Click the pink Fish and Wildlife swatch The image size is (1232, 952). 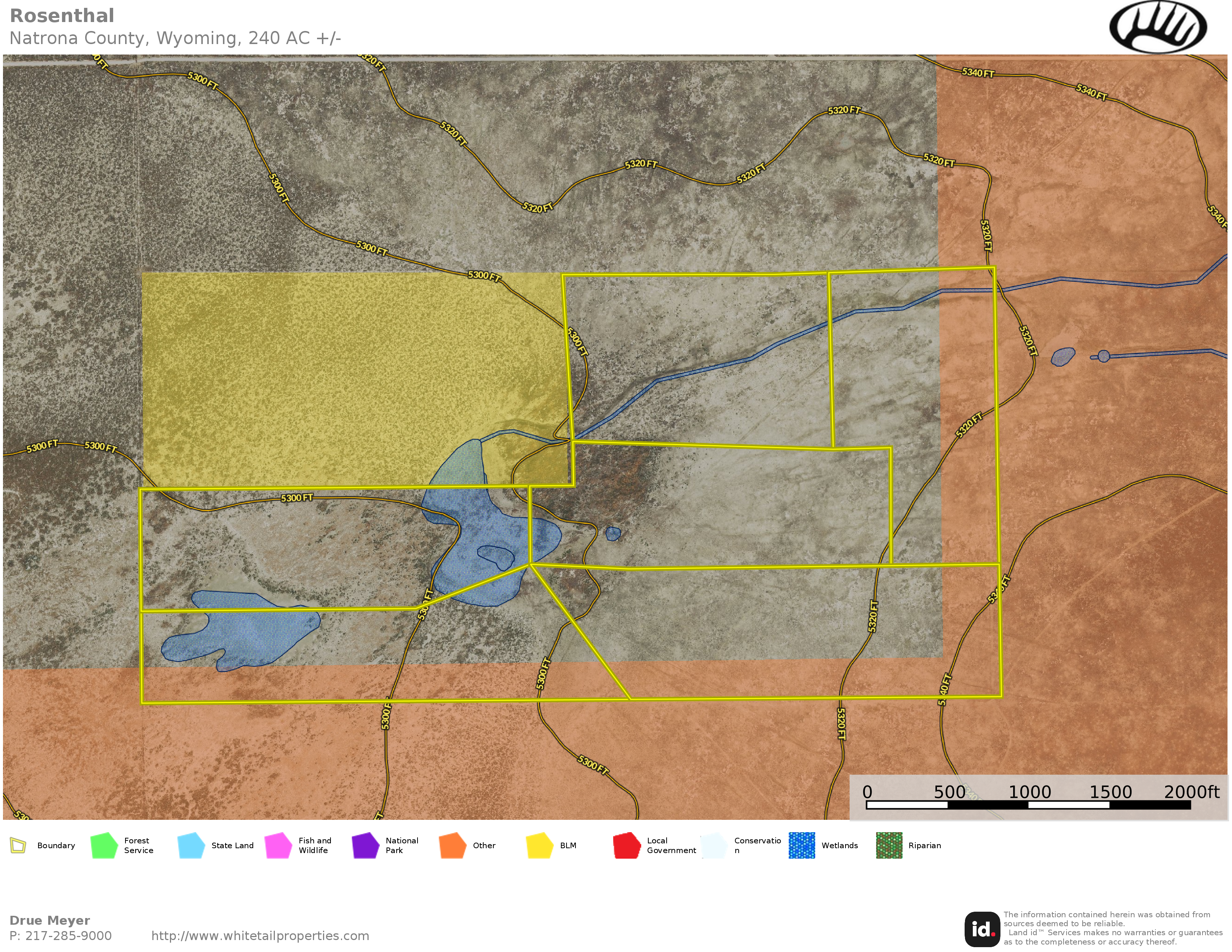278,845
